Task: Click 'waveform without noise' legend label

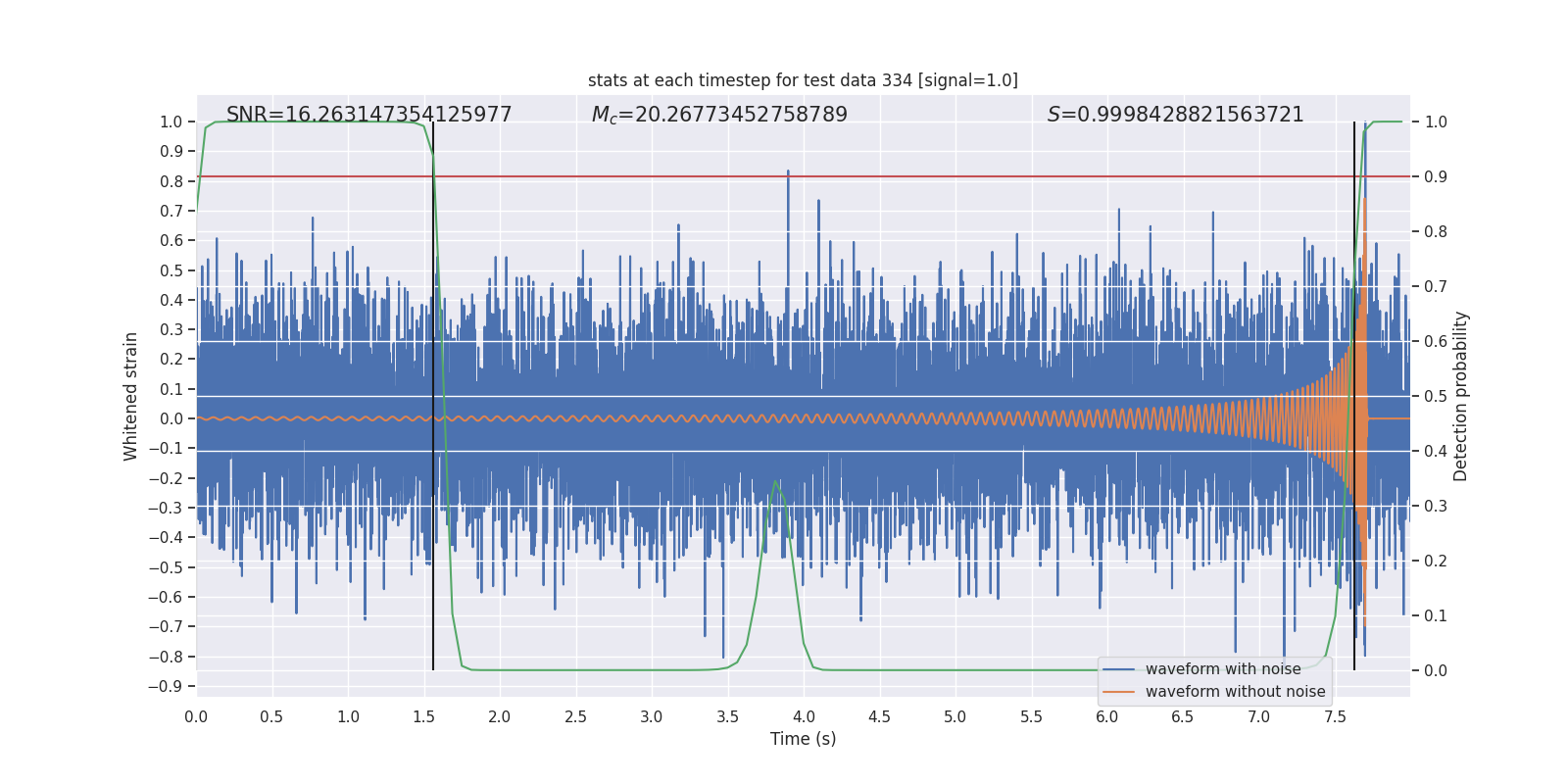Action: pos(1235,692)
